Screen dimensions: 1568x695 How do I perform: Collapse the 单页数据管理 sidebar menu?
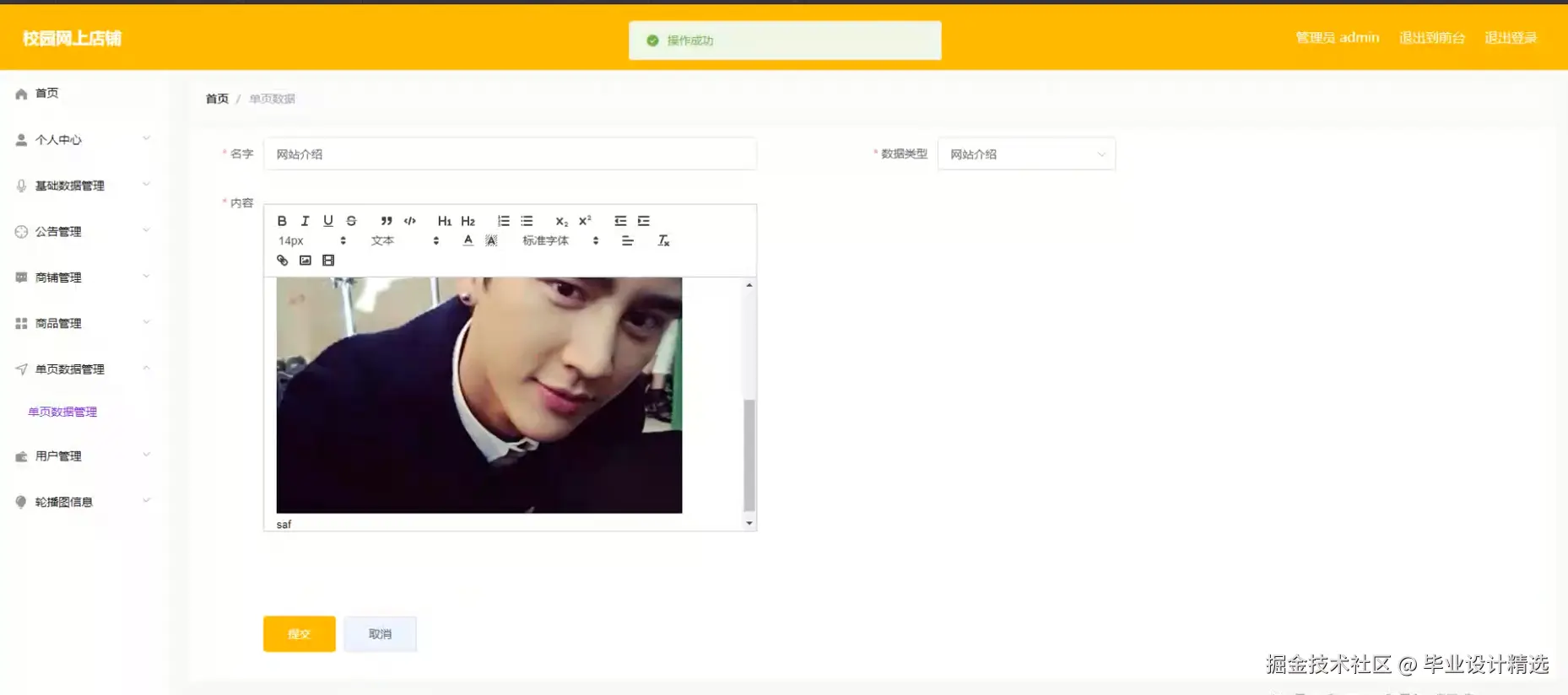(83, 369)
